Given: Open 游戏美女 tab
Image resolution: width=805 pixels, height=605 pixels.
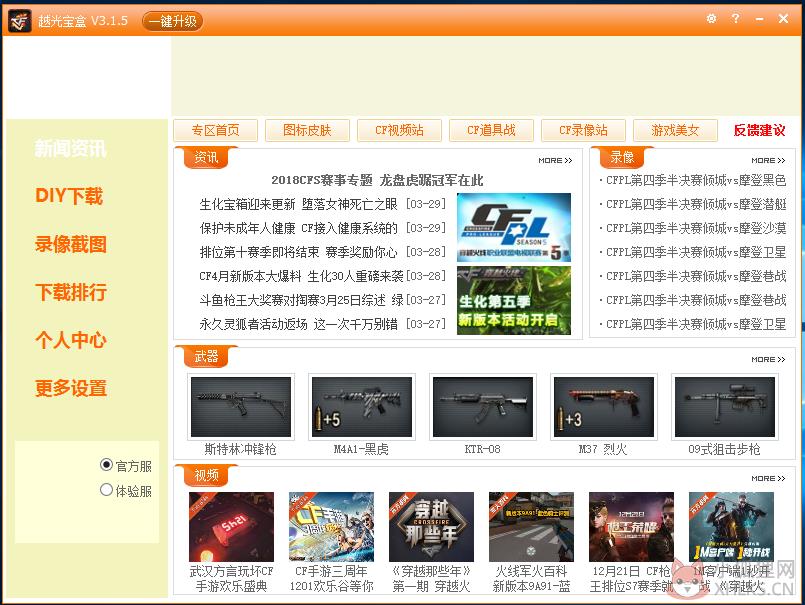Looking at the screenshot, I should pyautogui.click(x=675, y=130).
